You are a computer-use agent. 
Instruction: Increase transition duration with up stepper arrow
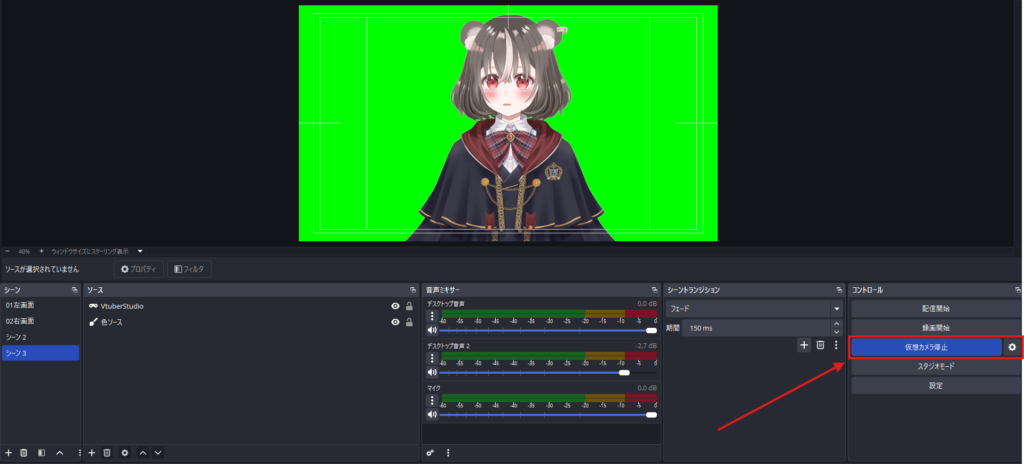(837, 323)
